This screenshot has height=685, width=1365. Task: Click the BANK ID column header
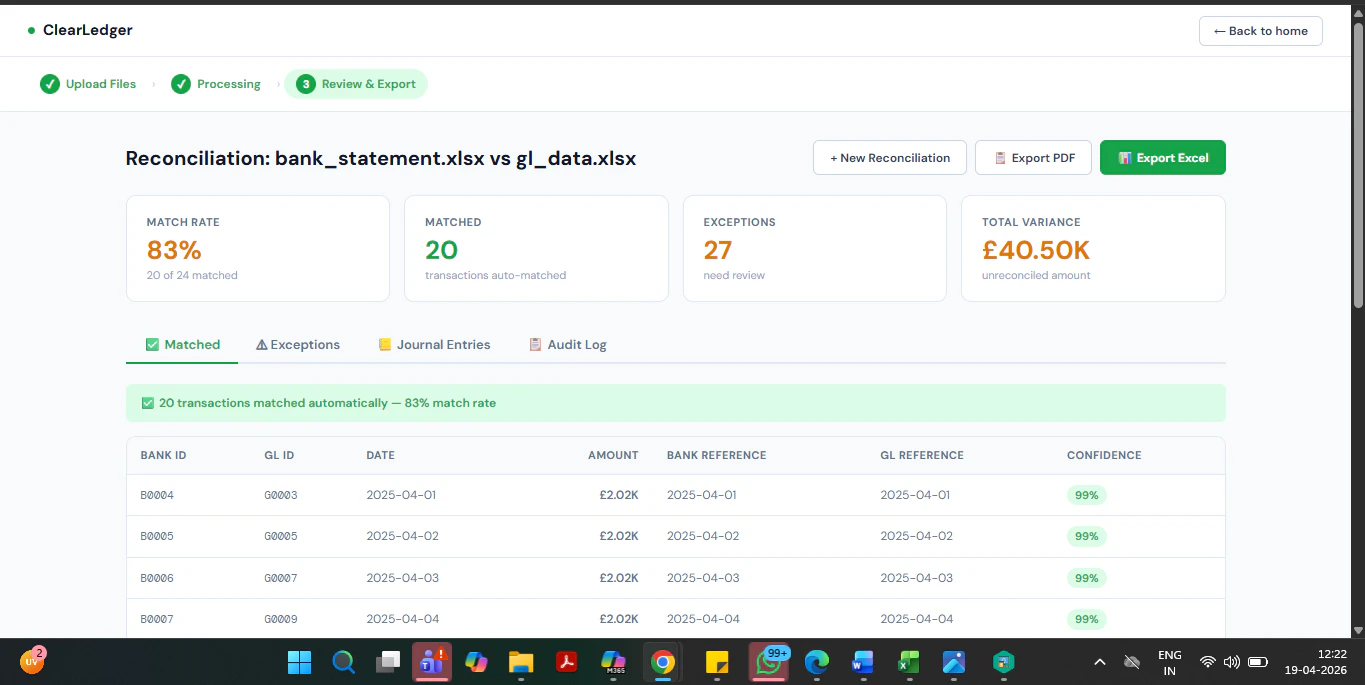pos(163,455)
